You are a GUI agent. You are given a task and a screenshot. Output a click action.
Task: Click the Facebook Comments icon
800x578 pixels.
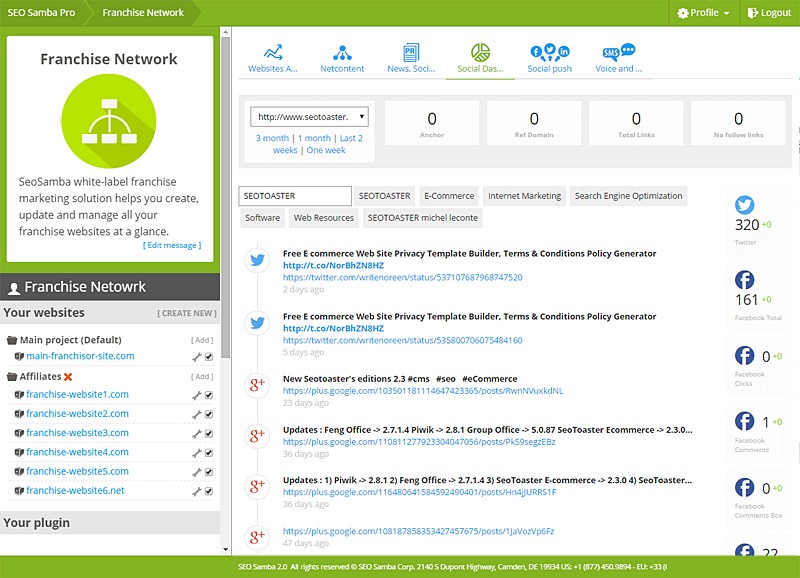point(744,421)
